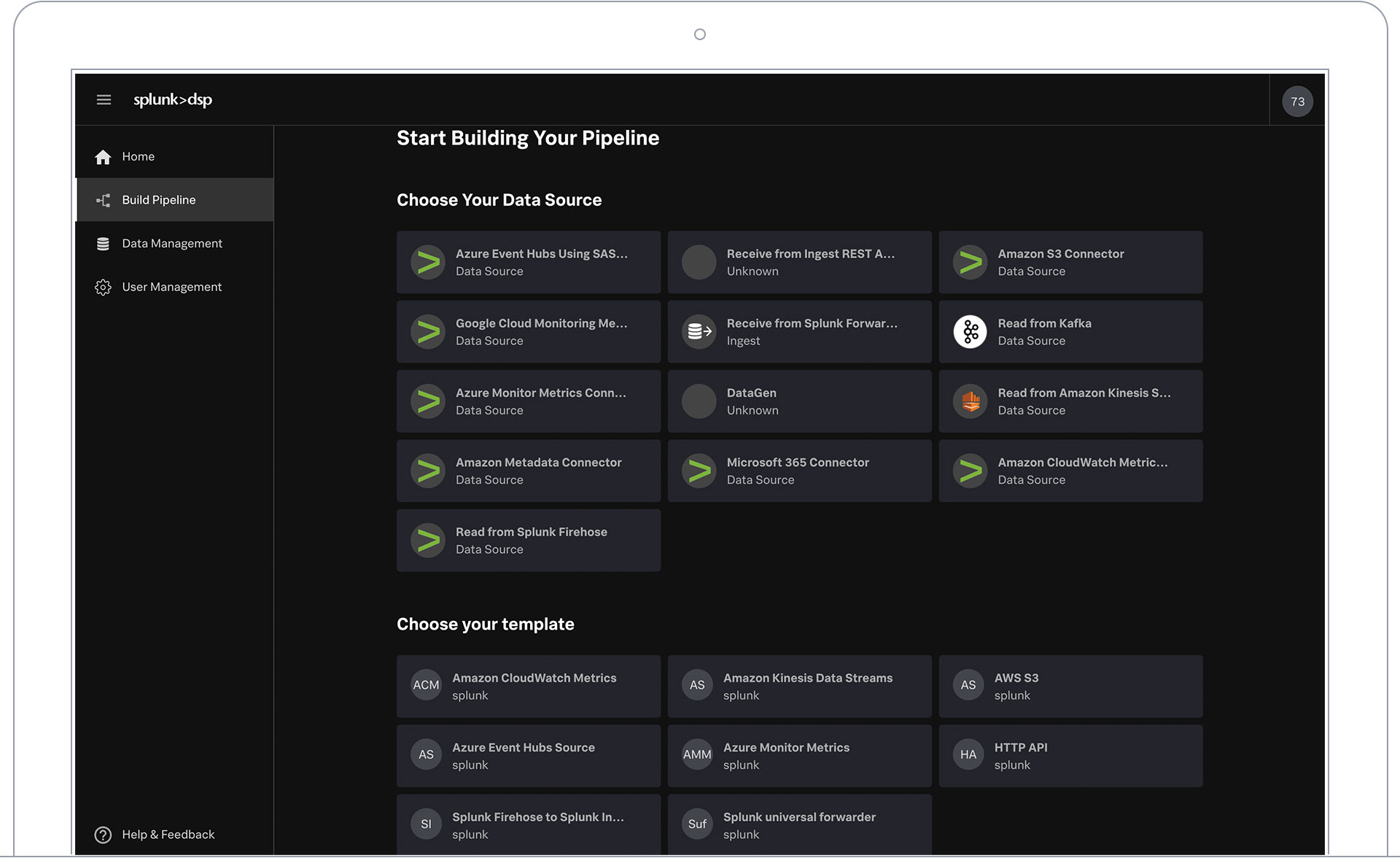Pick Splunk Firehose to Splunk Index template
This screenshot has width=1400, height=858.
coord(529,824)
